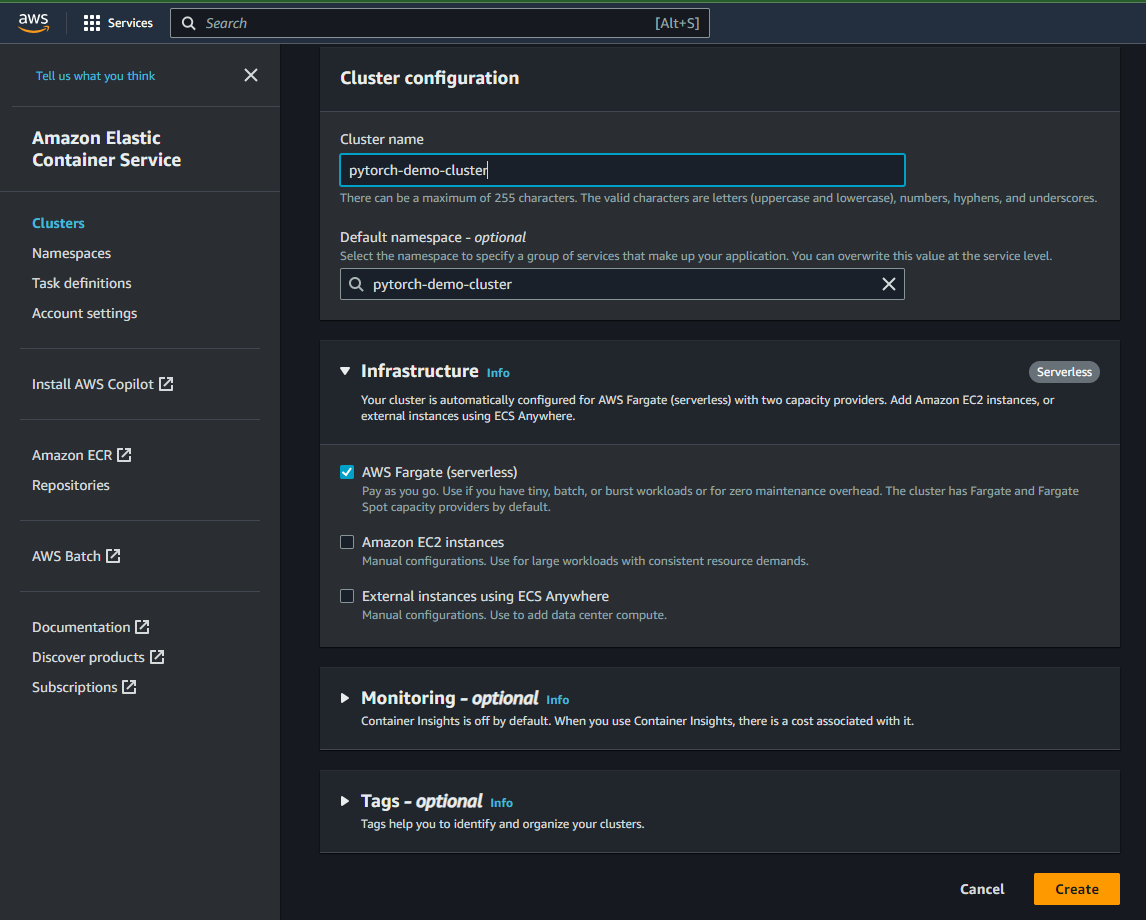Open Clusters in the sidebar

click(58, 223)
